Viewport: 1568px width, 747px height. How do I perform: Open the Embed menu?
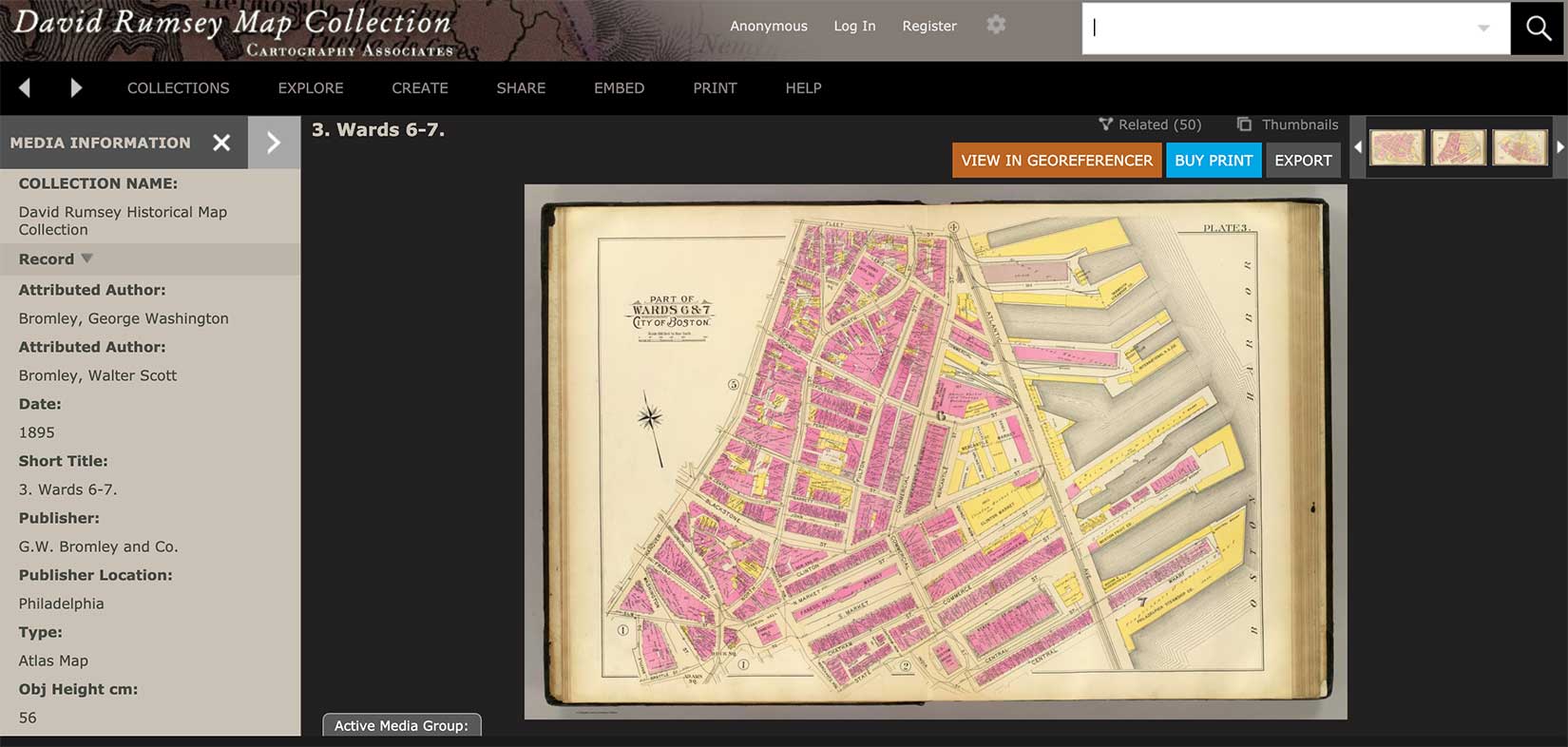tap(620, 87)
